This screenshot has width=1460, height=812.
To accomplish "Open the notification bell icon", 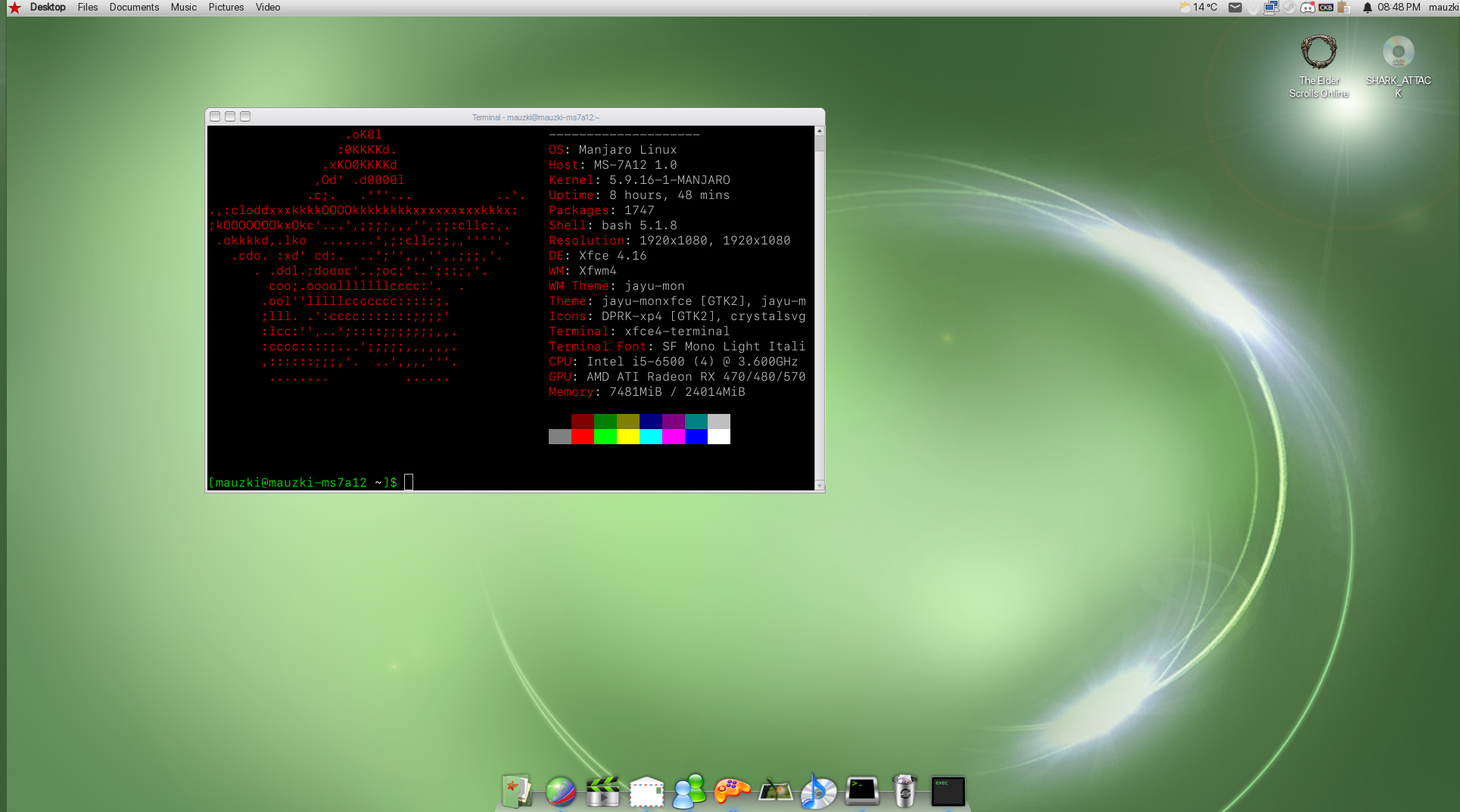I will click(x=1367, y=8).
